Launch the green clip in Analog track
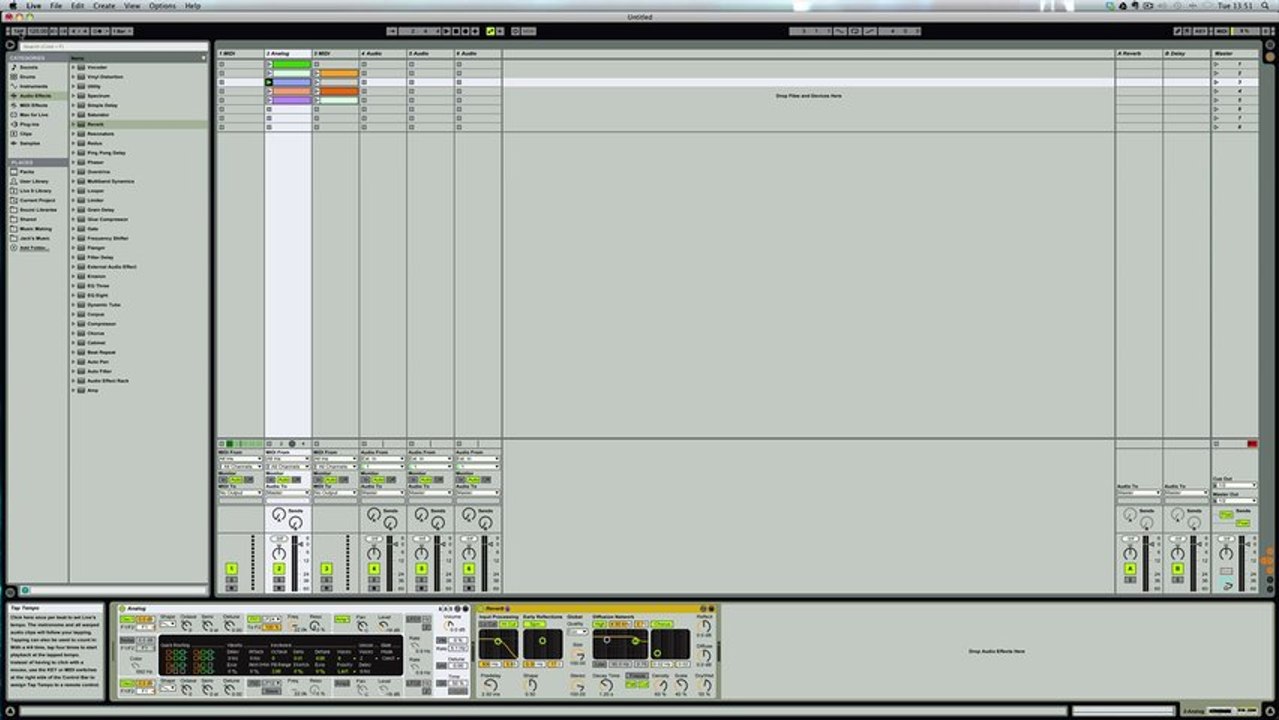Viewport: 1279px width, 720px height. click(269, 64)
